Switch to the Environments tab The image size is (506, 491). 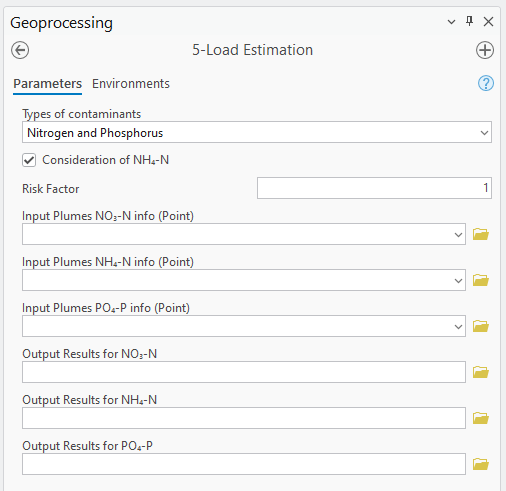click(x=131, y=84)
